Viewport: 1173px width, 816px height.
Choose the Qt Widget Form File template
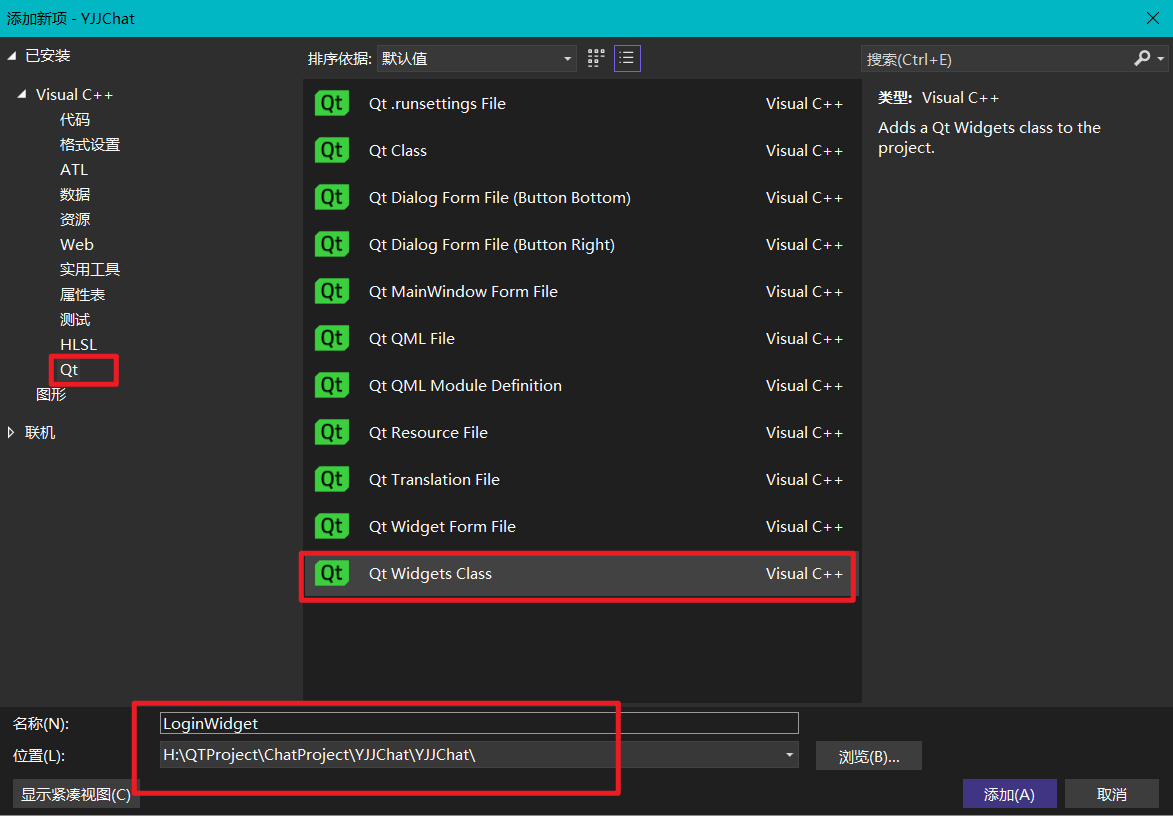[580, 527]
